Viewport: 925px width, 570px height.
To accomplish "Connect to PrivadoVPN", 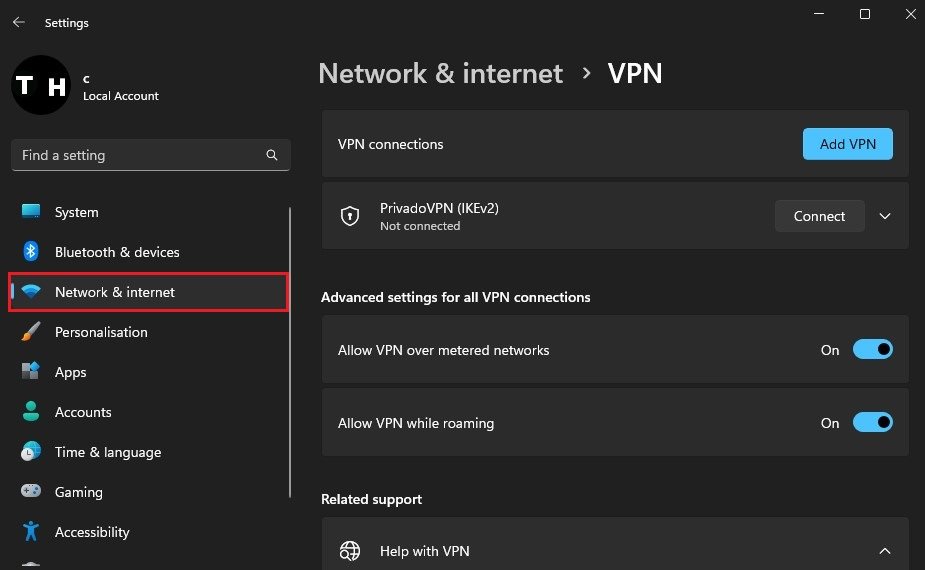I will 819,216.
